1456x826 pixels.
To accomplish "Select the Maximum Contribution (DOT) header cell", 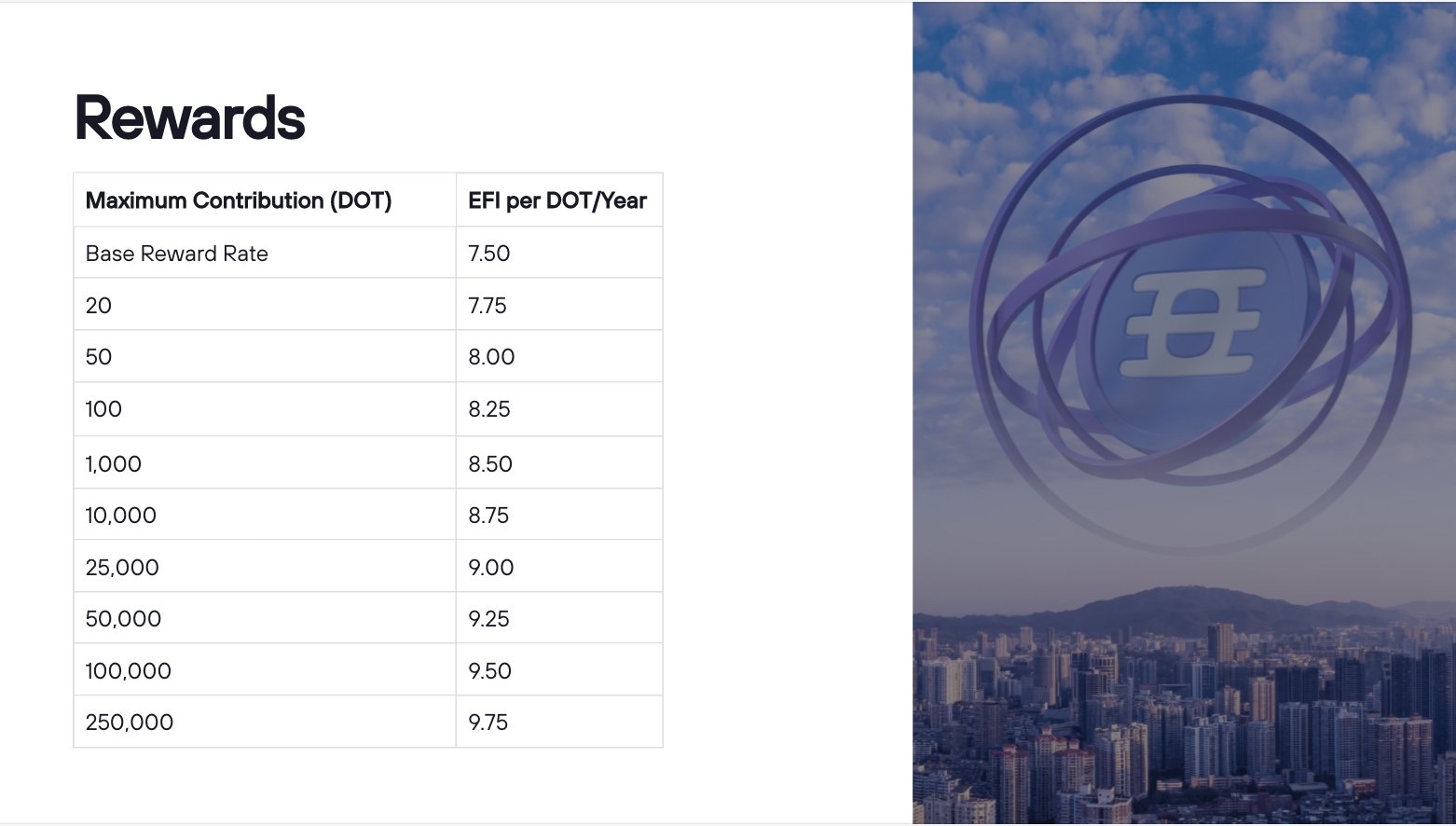I will [x=265, y=200].
